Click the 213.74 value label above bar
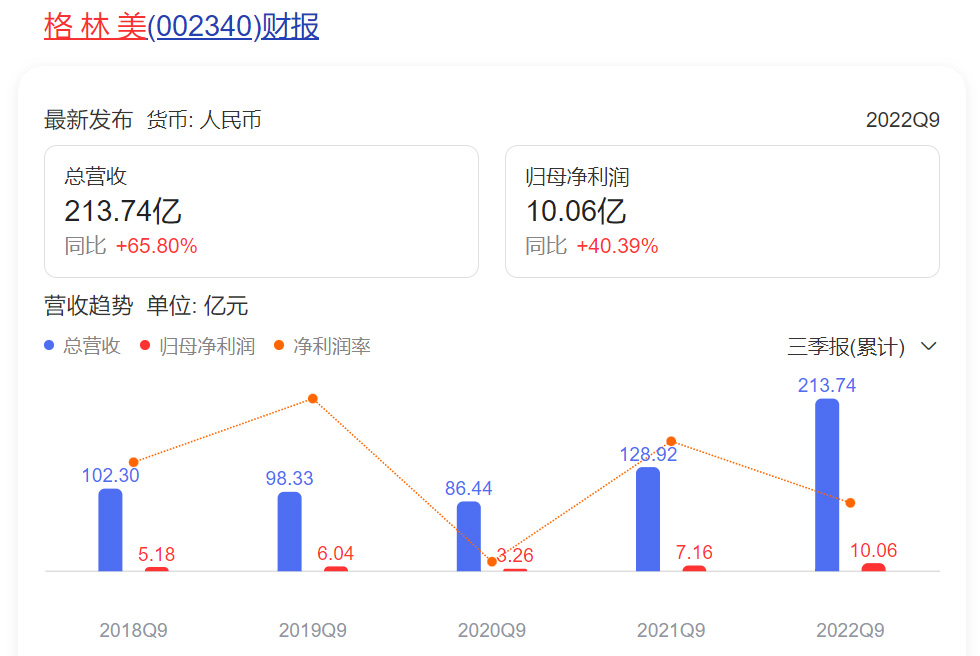 point(827,385)
